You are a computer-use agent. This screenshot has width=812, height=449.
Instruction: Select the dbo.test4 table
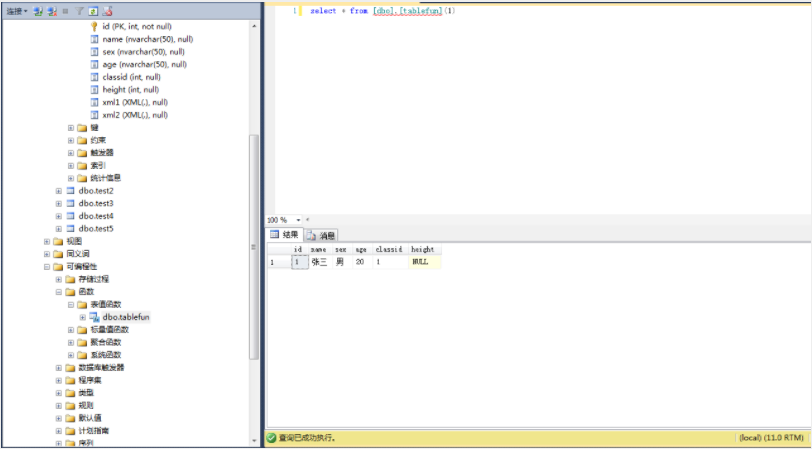pyautogui.click(x=96, y=216)
